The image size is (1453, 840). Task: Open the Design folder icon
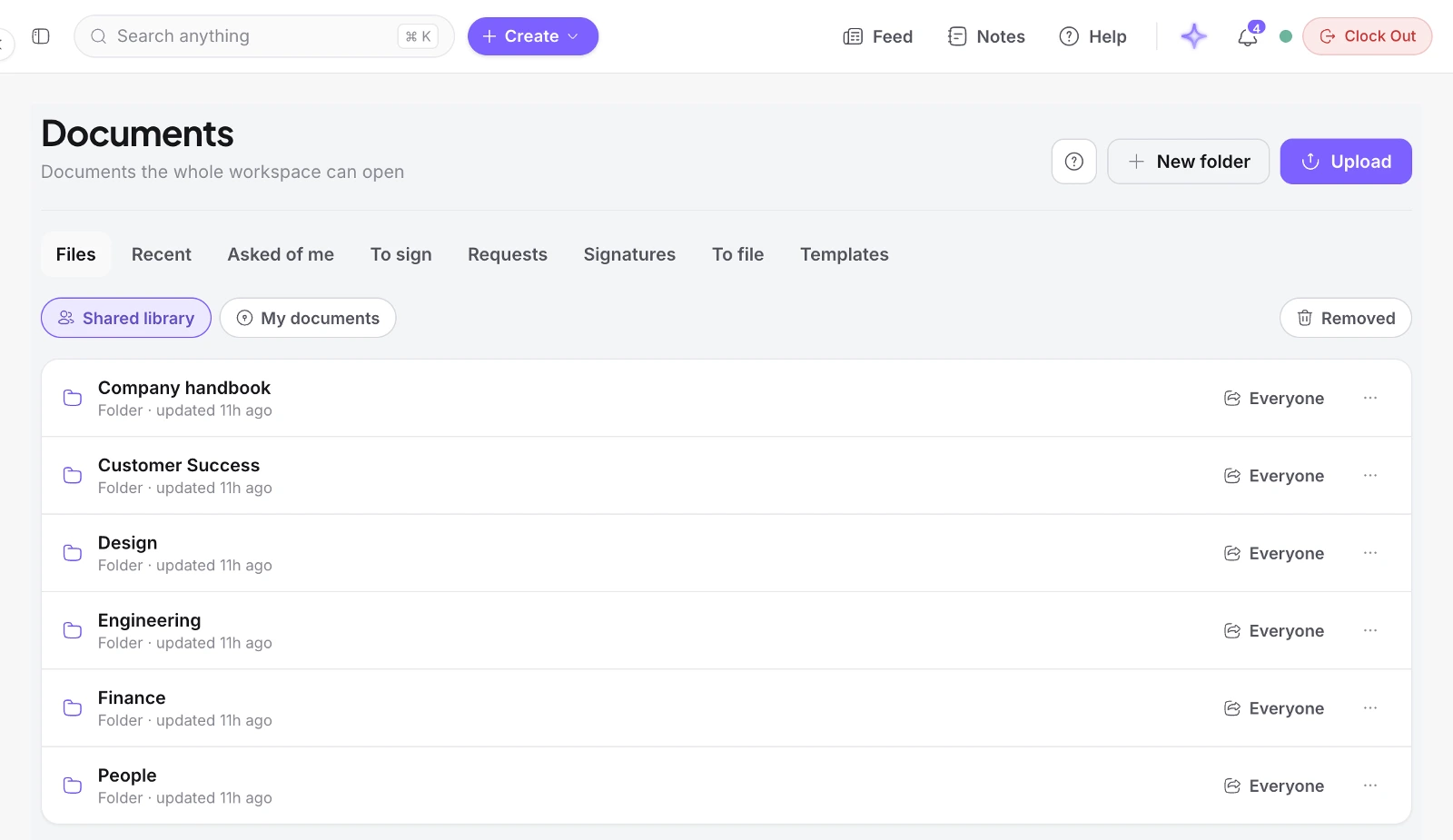click(73, 553)
